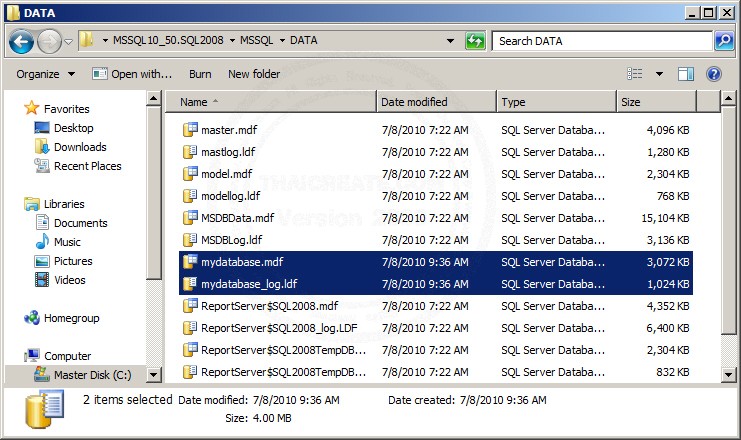Image resolution: width=741 pixels, height=440 pixels.
Task: Click file list scroll up arrow
Action: (x=728, y=99)
